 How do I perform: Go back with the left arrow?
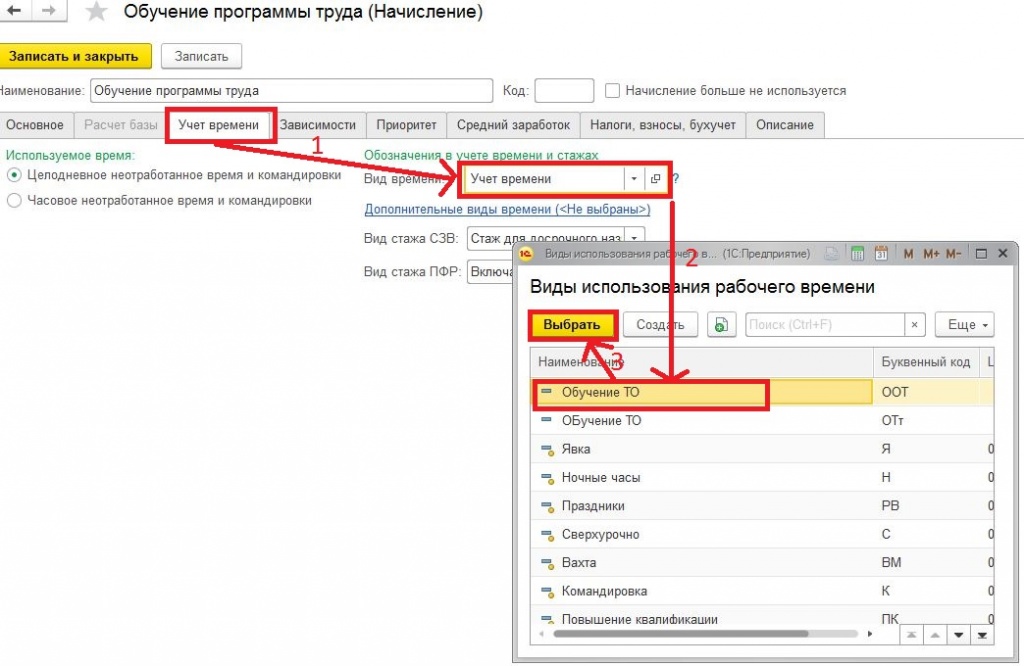[14, 10]
